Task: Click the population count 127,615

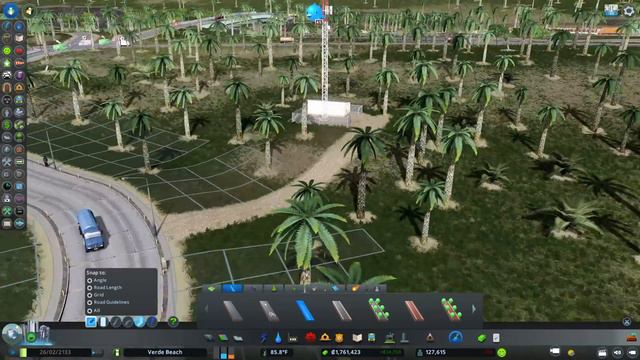Action: [436, 352]
